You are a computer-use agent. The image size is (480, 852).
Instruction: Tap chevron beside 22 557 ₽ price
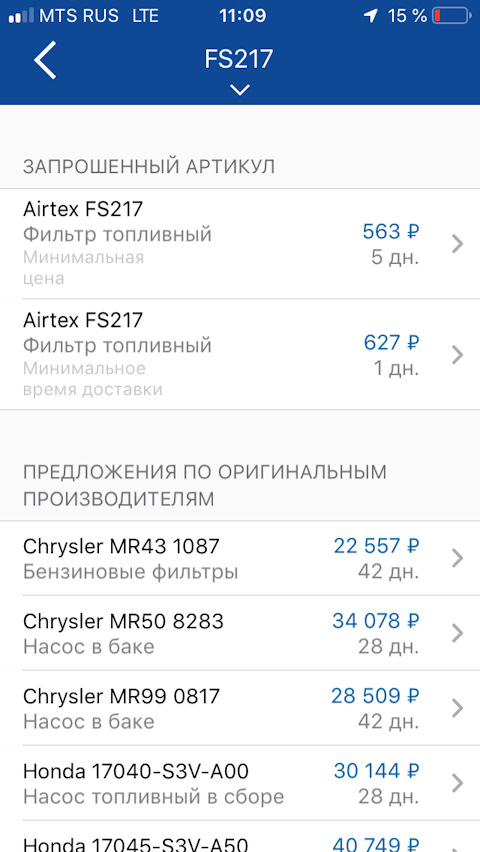457,558
